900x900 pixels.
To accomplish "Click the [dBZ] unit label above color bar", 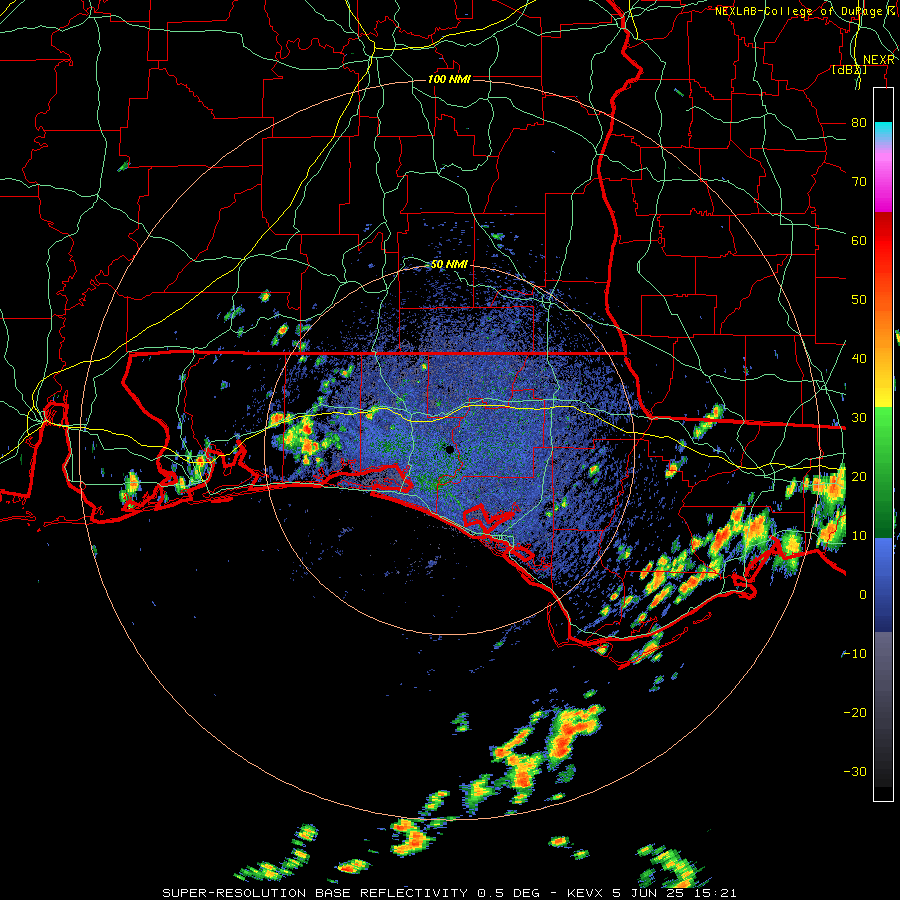I will (849, 70).
